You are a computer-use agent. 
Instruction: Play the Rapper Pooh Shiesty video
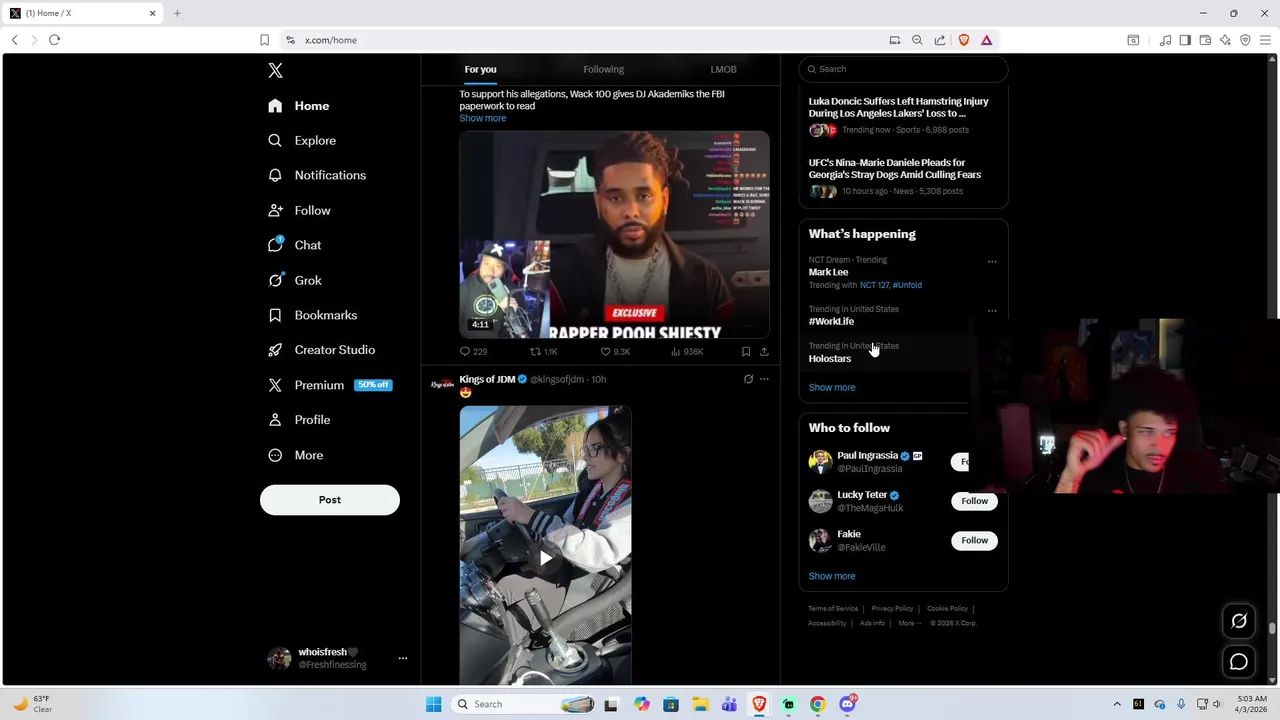pos(614,235)
